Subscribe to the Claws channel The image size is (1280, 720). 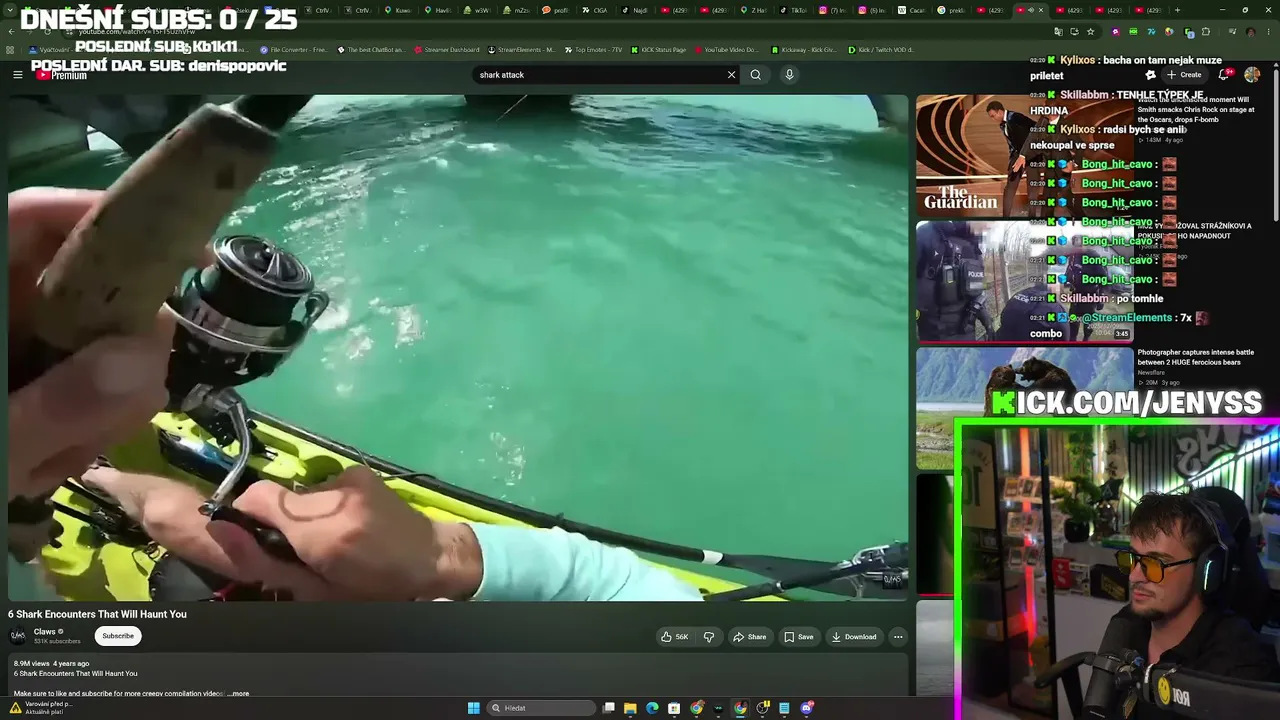118,636
